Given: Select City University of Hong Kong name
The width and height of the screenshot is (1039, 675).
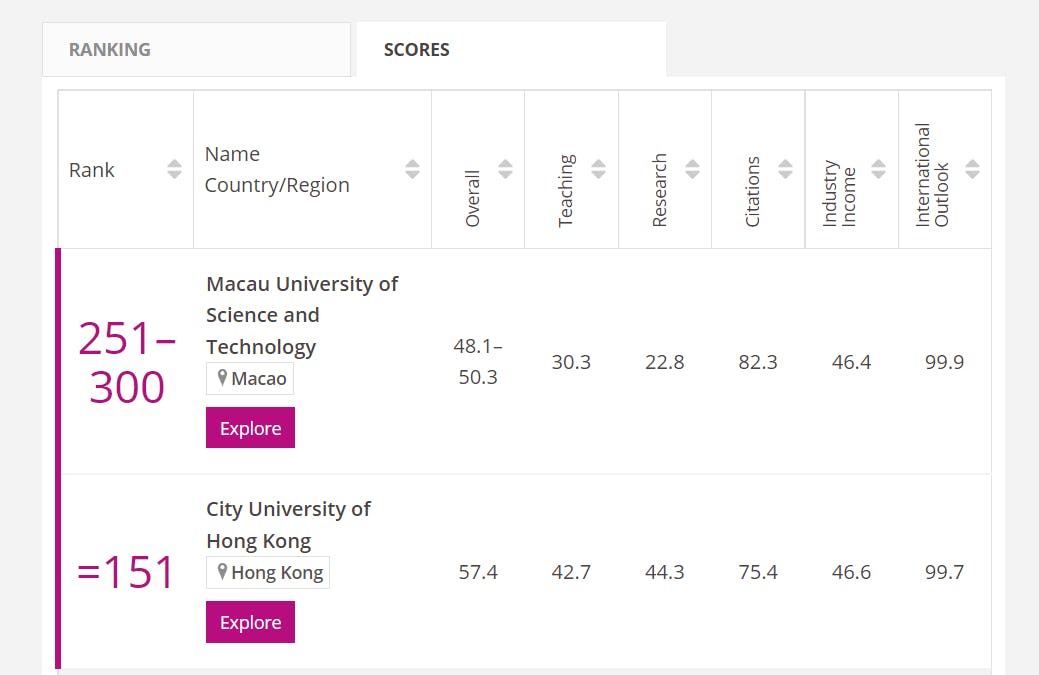Looking at the screenshot, I should coord(288,525).
